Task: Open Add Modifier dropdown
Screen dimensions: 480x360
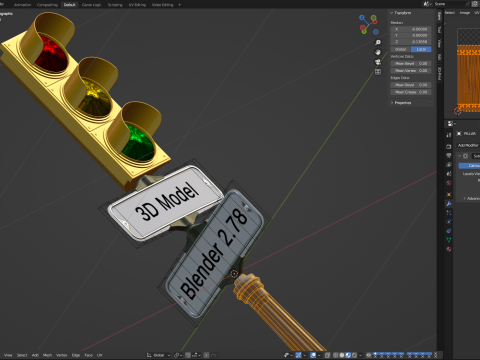Action: [468, 145]
